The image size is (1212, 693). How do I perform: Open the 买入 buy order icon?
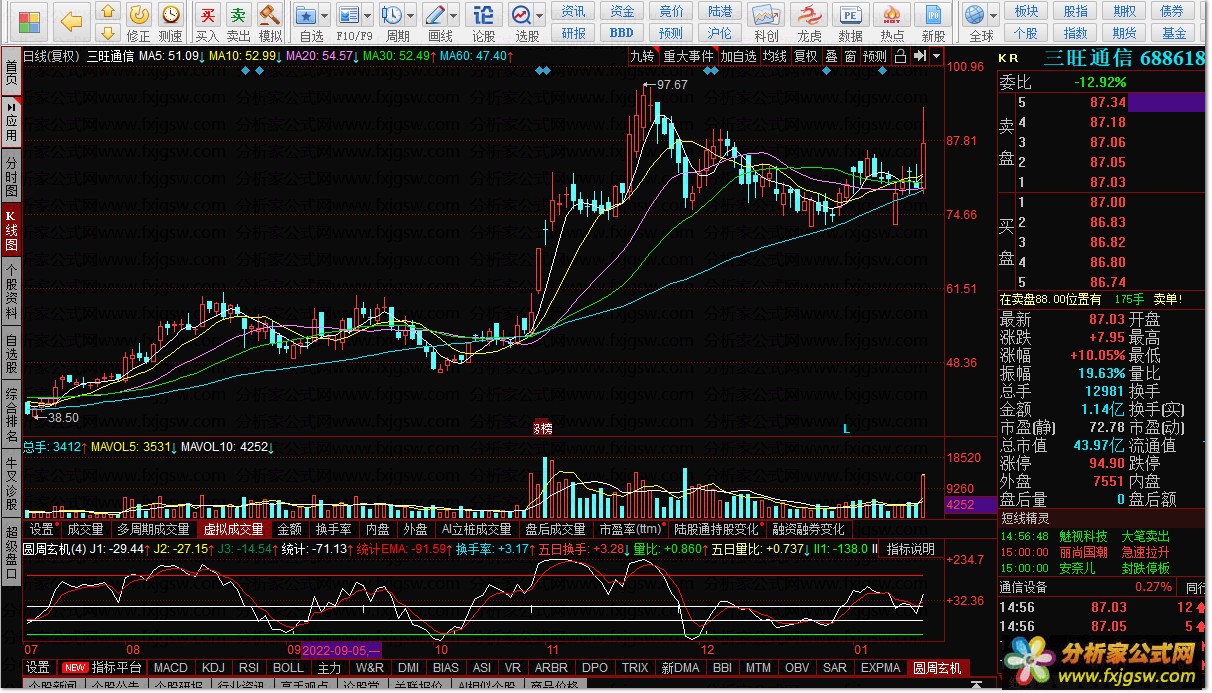(207, 21)
